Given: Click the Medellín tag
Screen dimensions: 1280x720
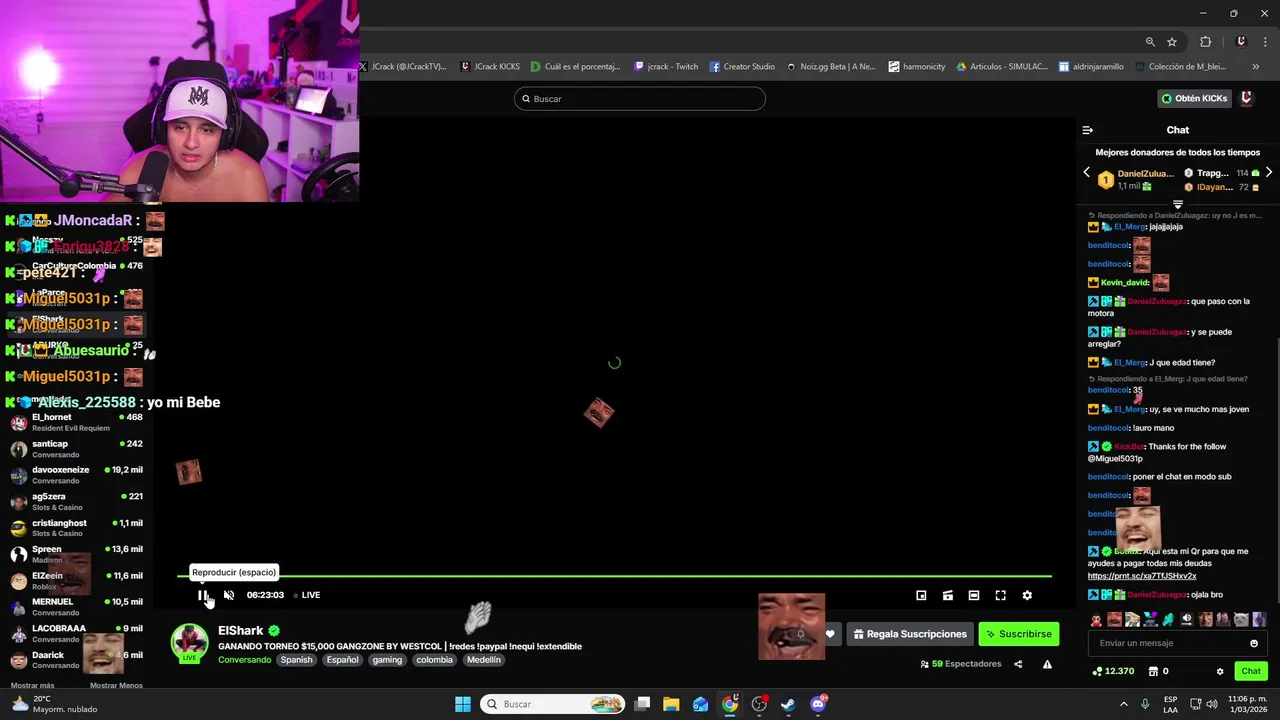Looking at the screenshot, I should (484, 660).
